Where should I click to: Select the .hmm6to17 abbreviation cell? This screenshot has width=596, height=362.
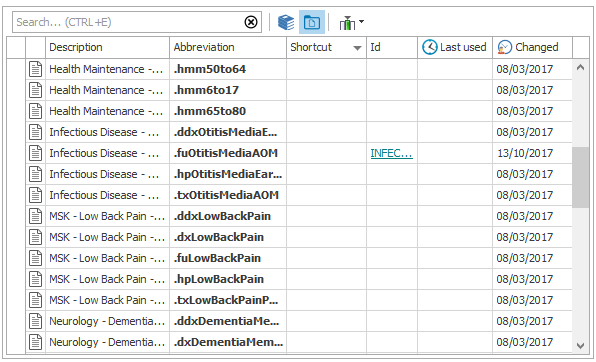[x=228, y=90]
